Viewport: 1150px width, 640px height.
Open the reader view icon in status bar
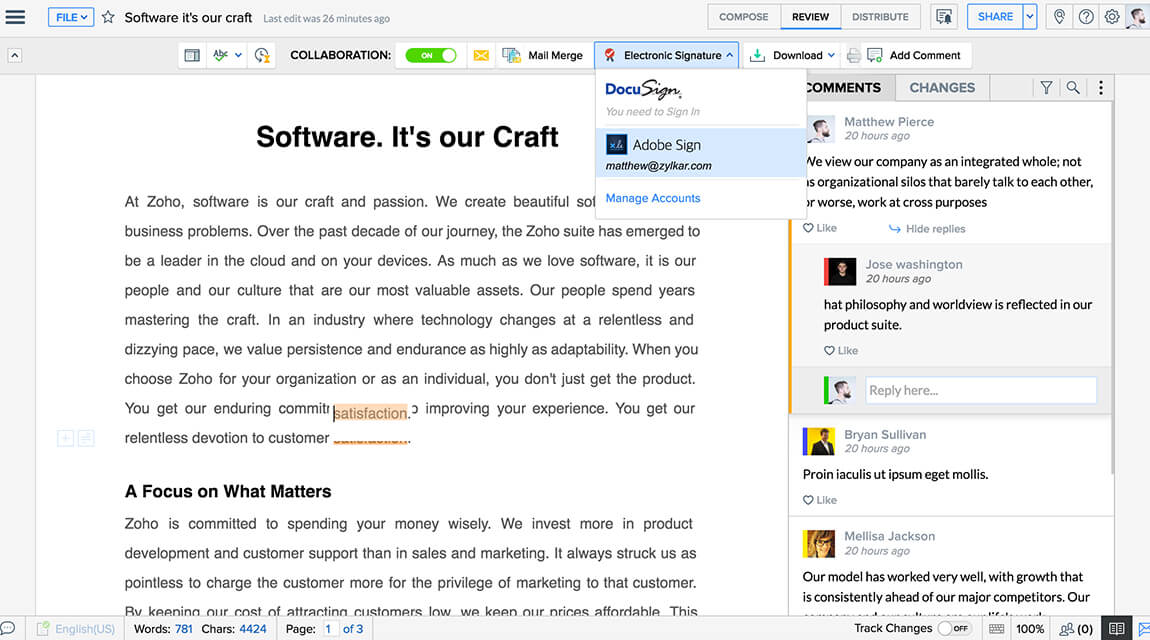pos(1117,628)
